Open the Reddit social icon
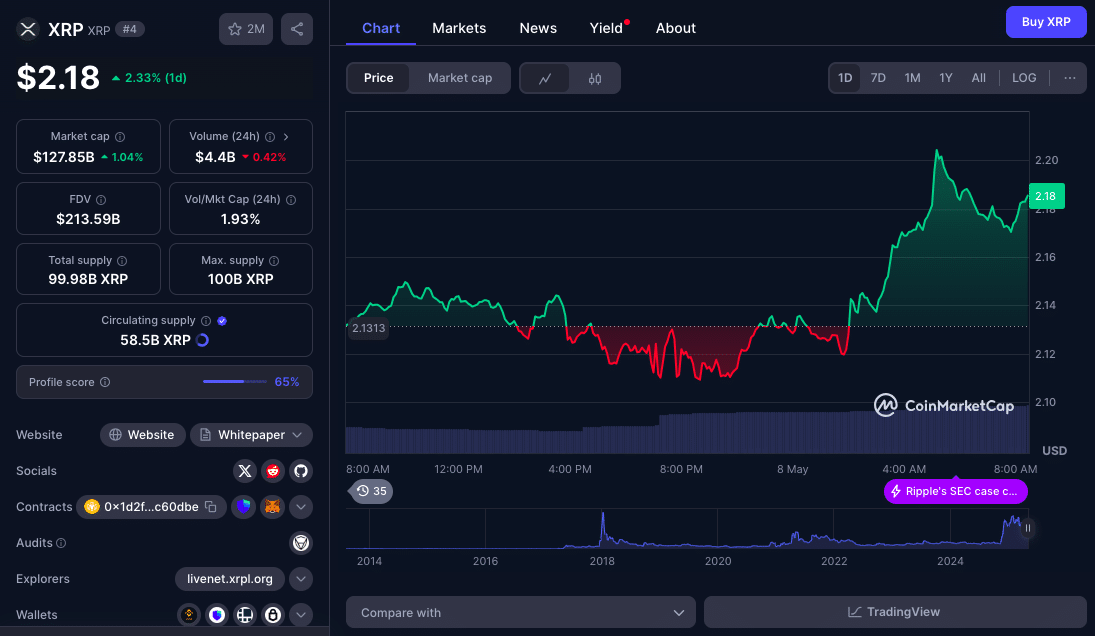1095x636 pixels. point(273,471)
